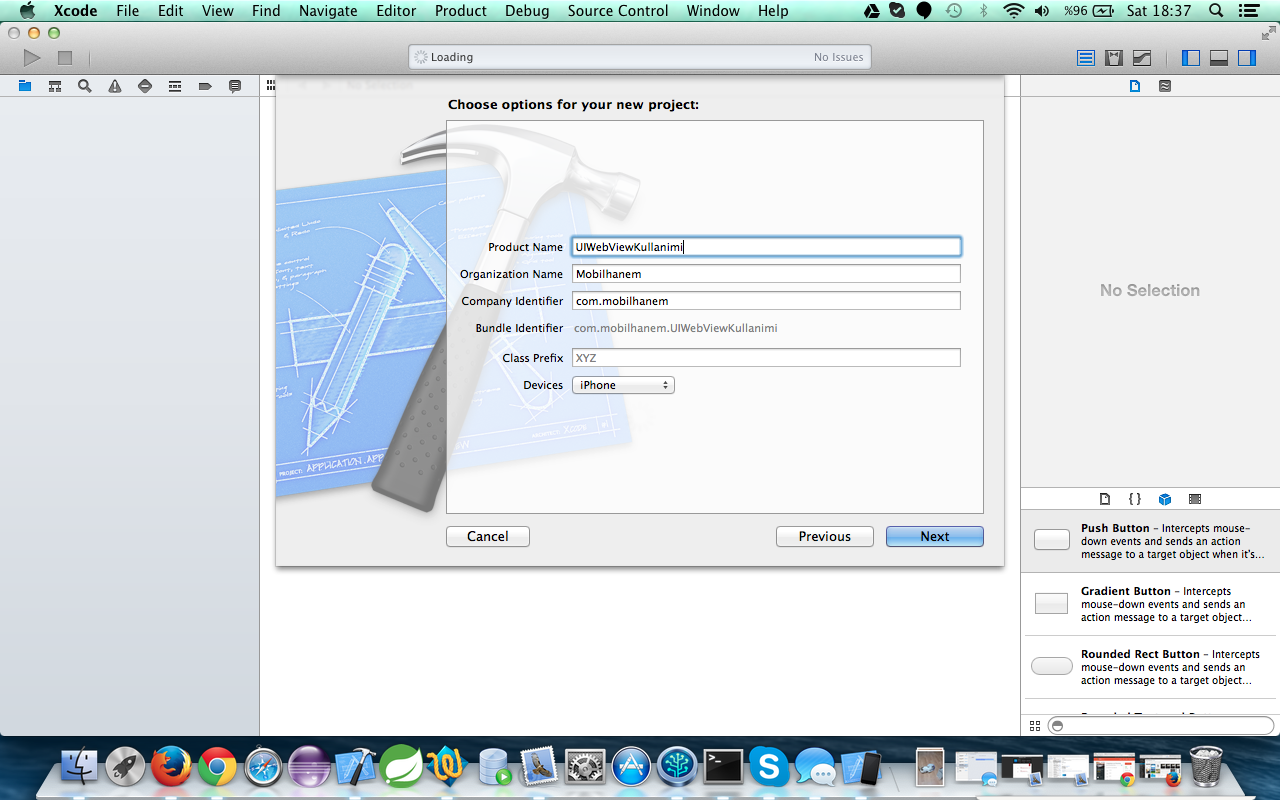Open the Debug navigator icon
Screen dimensions: 1280x800
tap(175, 86)
